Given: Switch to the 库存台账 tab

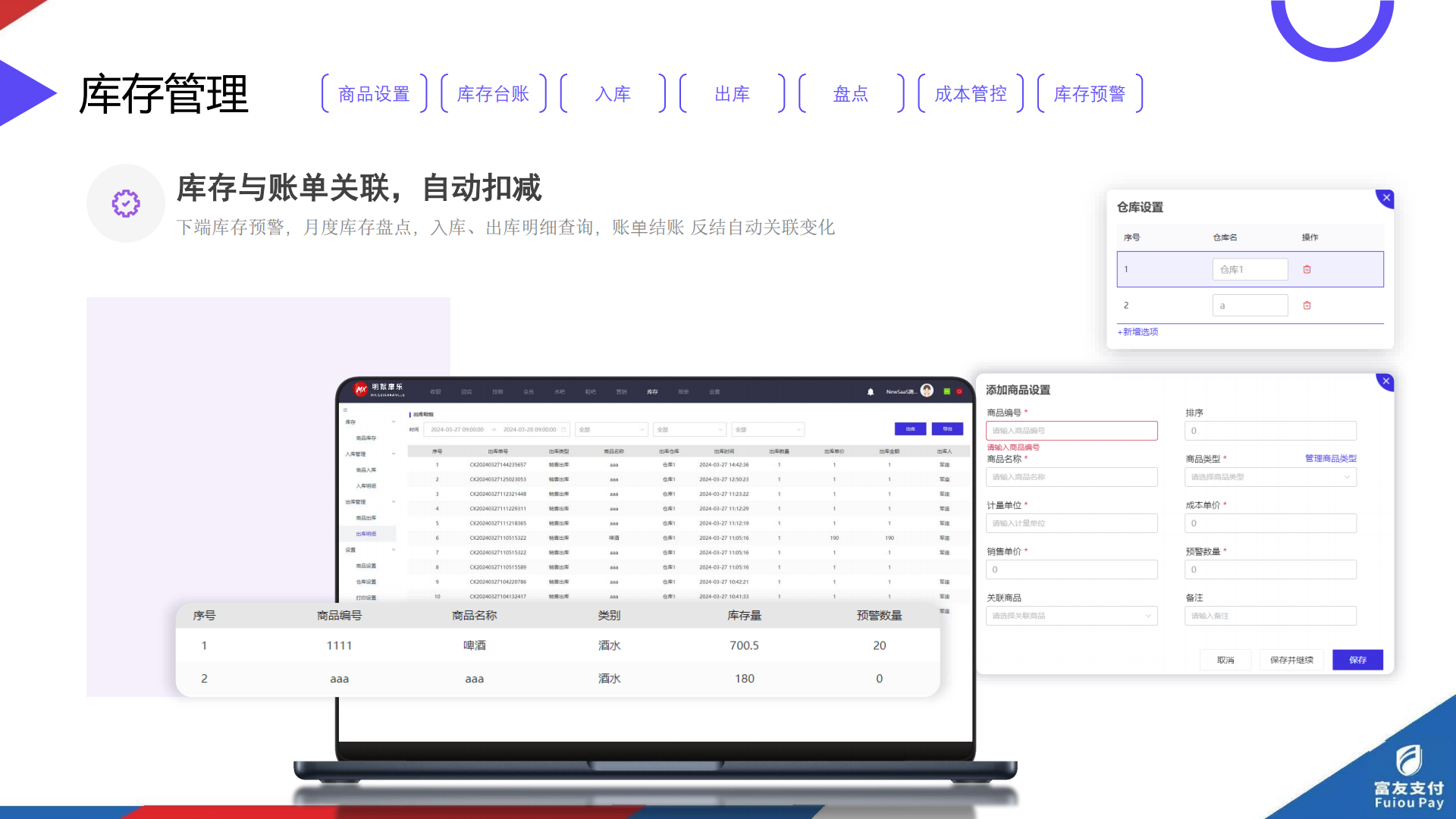Looking at the screenshot, I should pyautogui.click(x=493, y=94).
